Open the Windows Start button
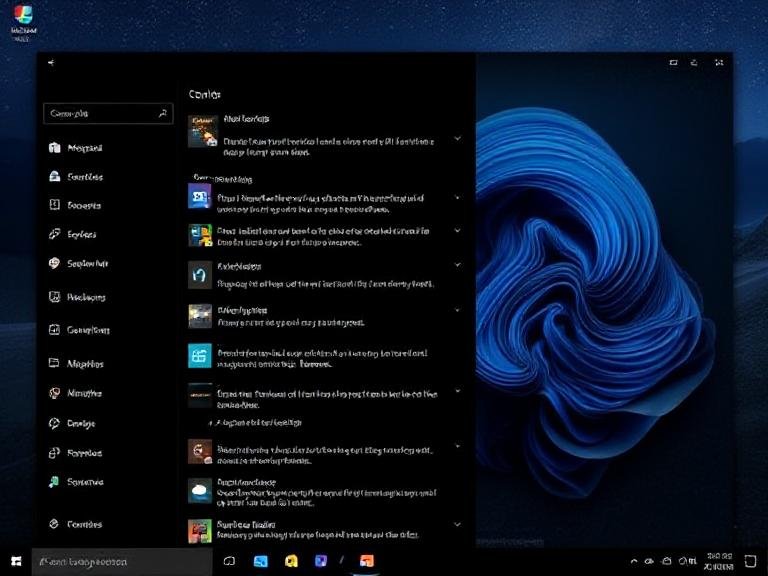Screen dimensions: 768x576 click(x=16, y=561)
